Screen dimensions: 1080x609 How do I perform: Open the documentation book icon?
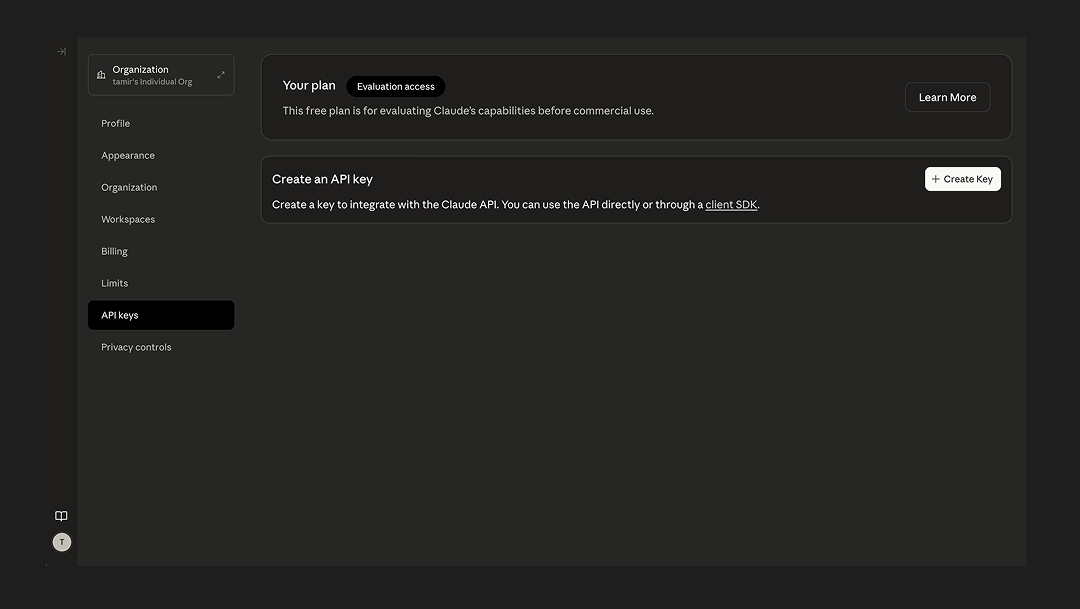click(x=61, y=516)
